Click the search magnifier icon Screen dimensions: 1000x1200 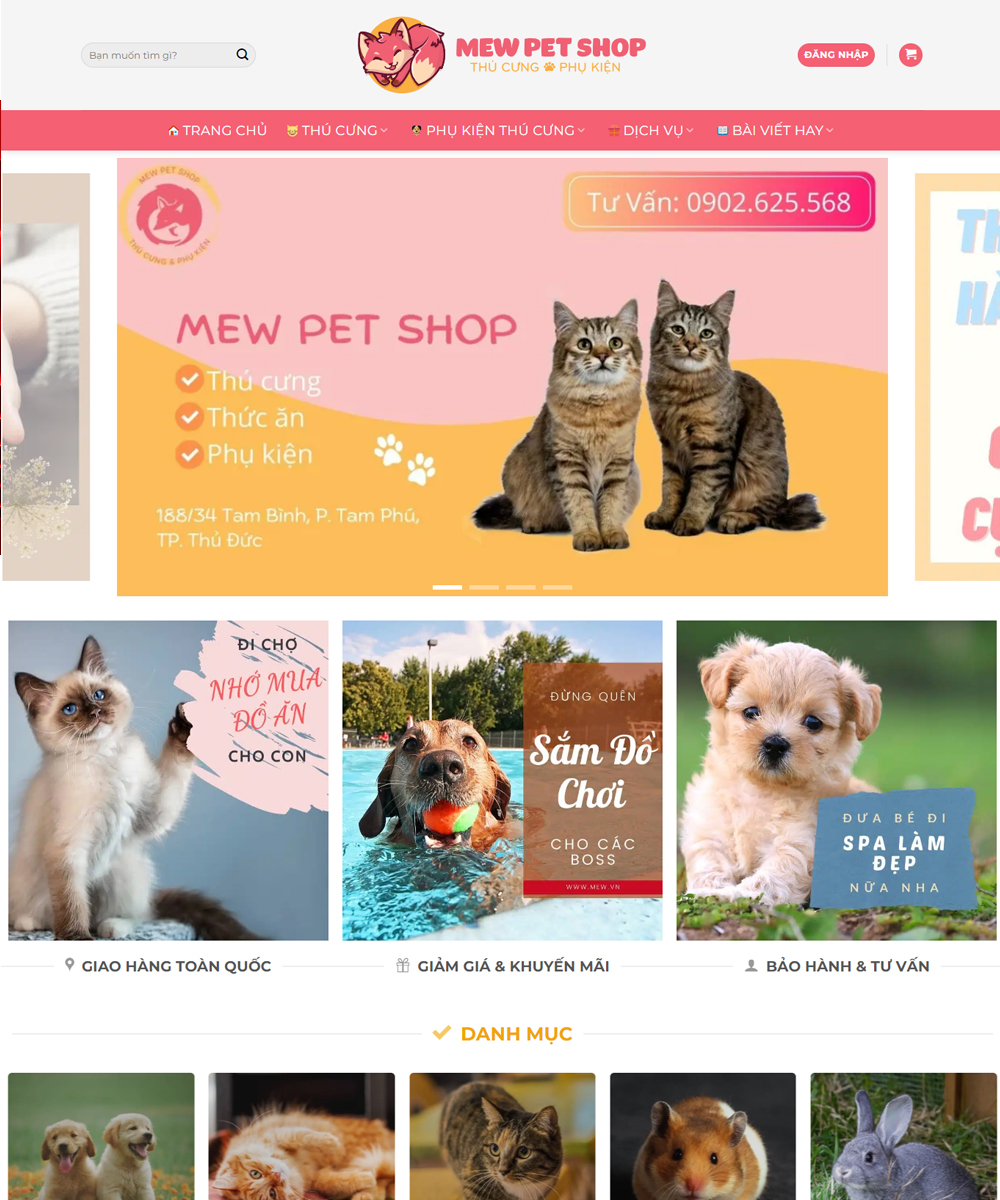point(242,55)
